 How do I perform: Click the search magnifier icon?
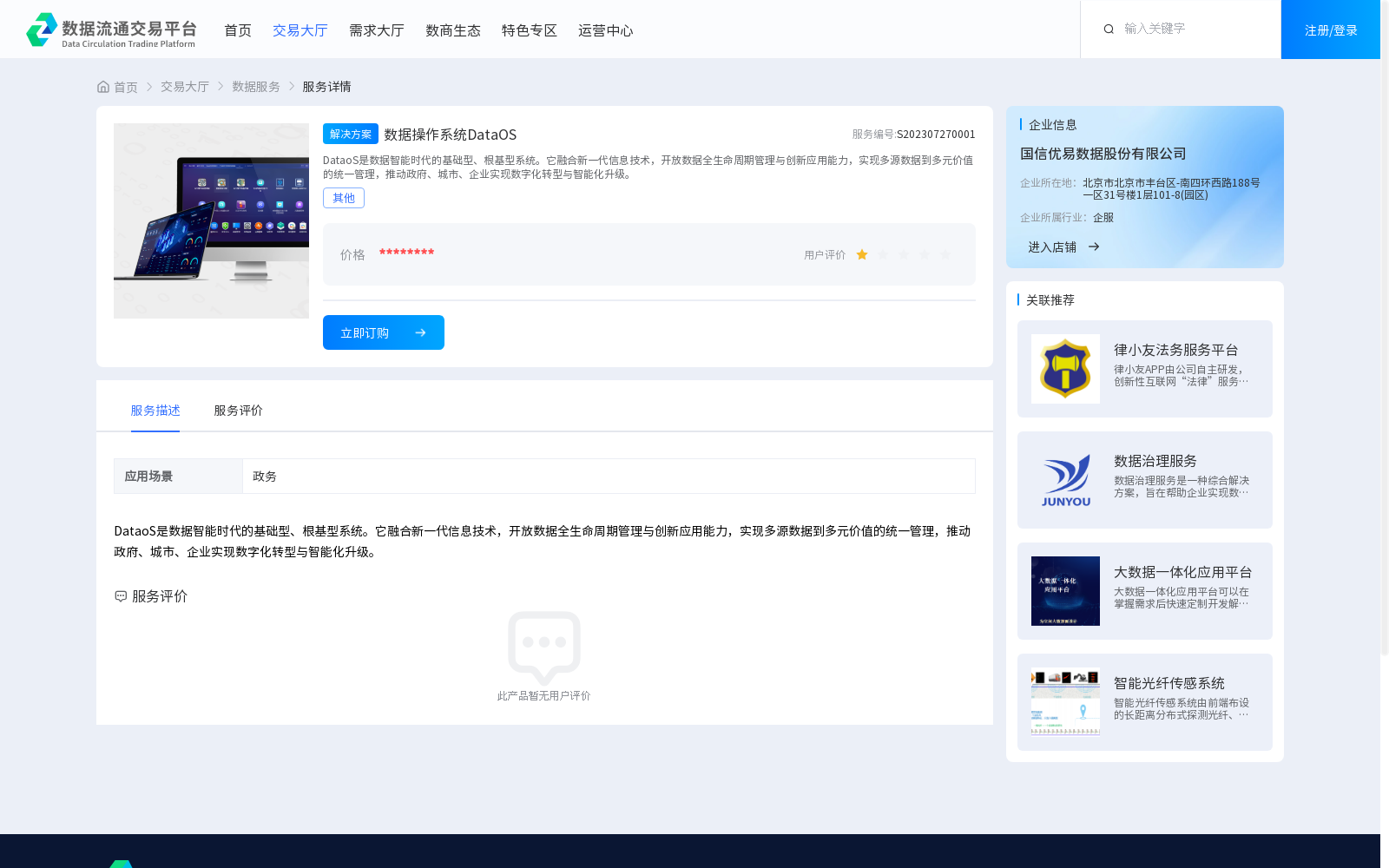[1109, 30]
